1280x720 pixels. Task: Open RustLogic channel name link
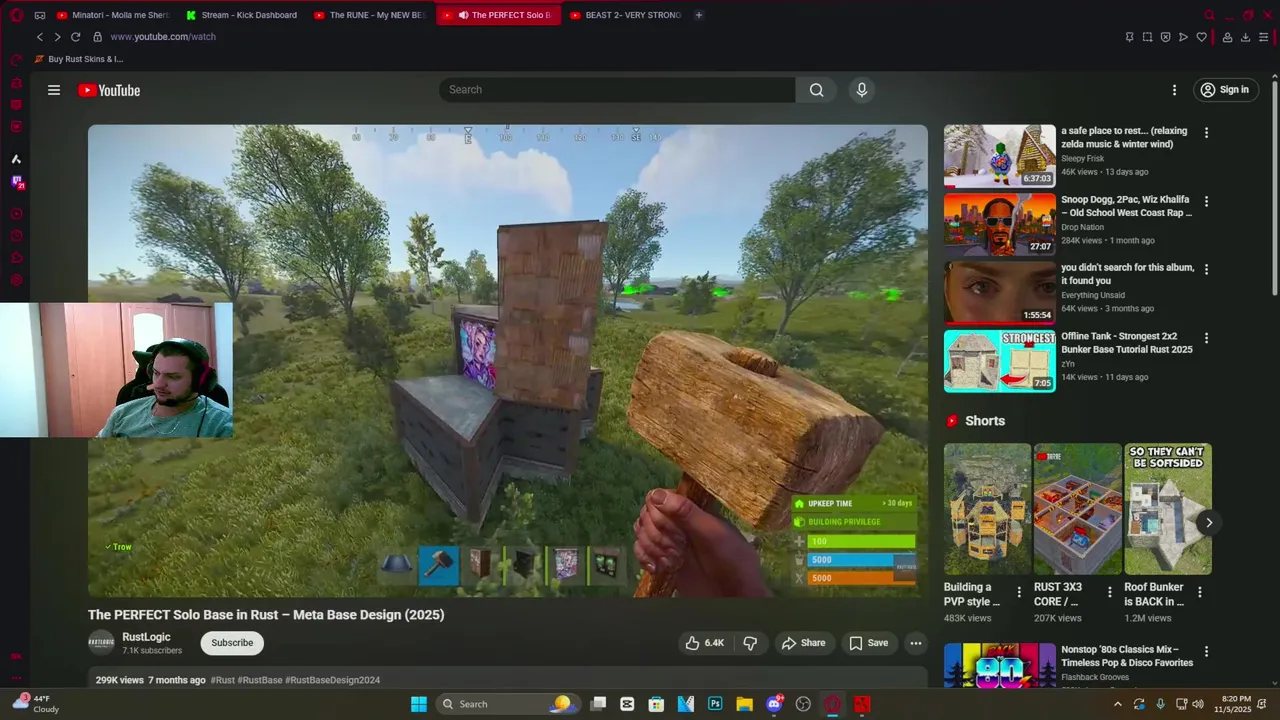tap(146, 637)
